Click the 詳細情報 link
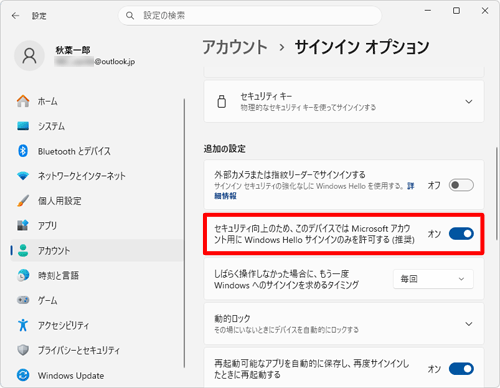Image resolution: width=500 pixels, height=388 pixels. point(225,196)
